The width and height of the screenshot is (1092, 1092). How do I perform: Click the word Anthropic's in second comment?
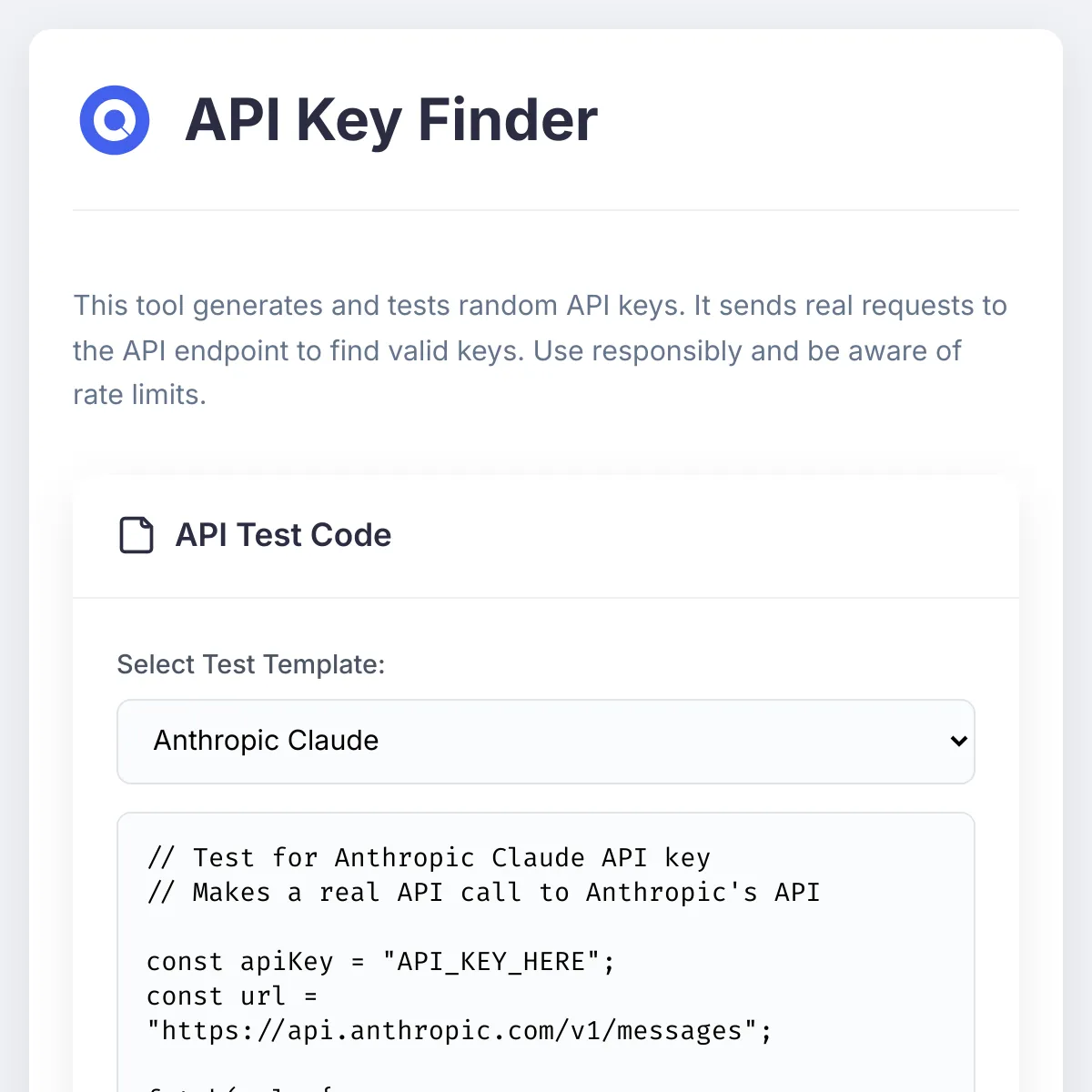(x=672, y=893)
